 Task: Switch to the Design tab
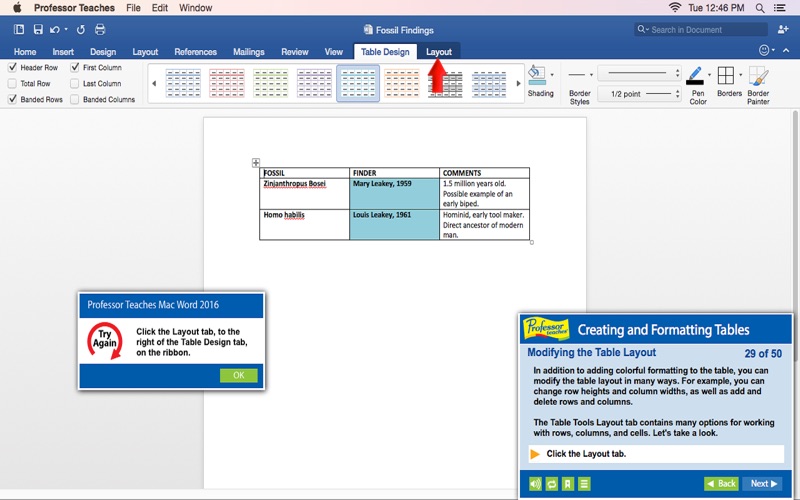click(103, 52)
